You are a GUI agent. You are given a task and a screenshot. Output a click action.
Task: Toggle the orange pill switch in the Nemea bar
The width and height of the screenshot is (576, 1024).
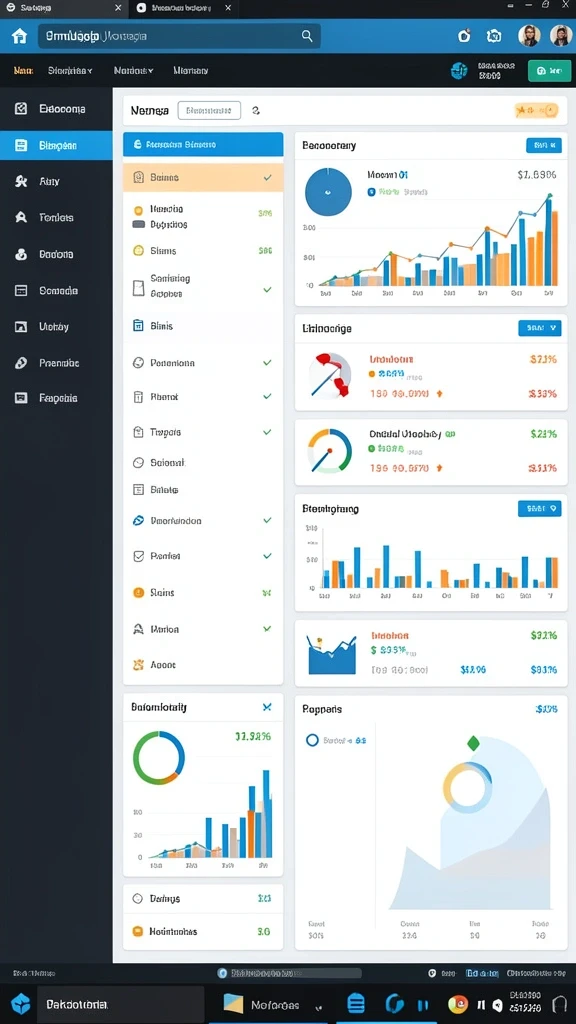tap(537, 110)
